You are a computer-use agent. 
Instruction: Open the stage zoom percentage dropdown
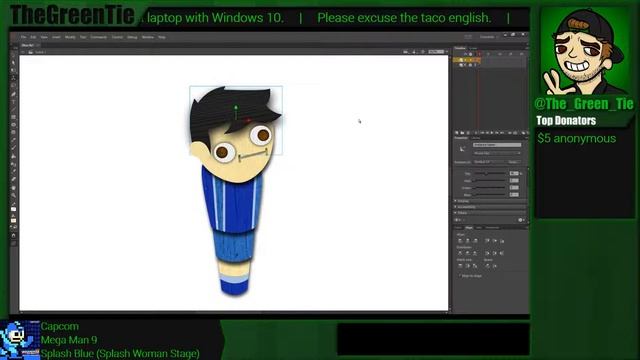point(438,51)
